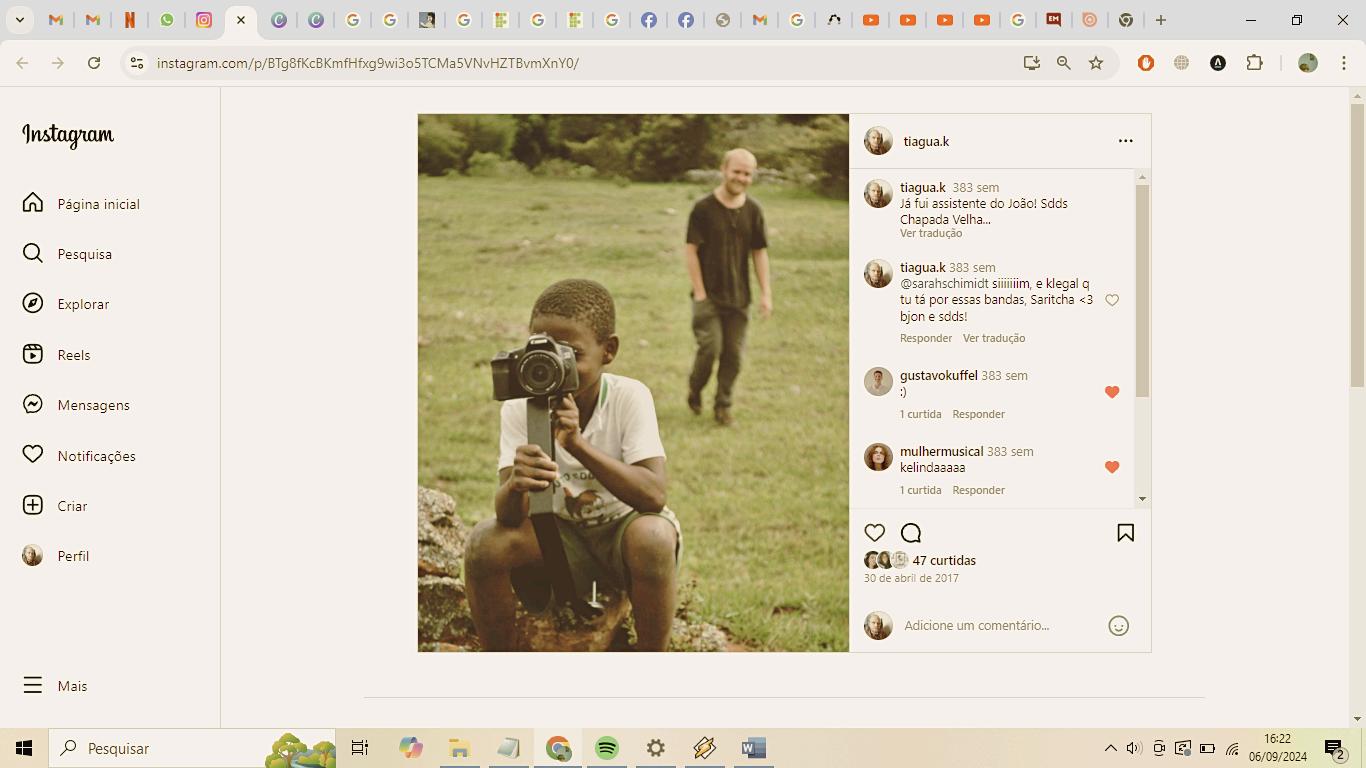Open the Extensions puzzle icon
Viewport: 1366px width, 768px height.
(x=1254, y=63)
